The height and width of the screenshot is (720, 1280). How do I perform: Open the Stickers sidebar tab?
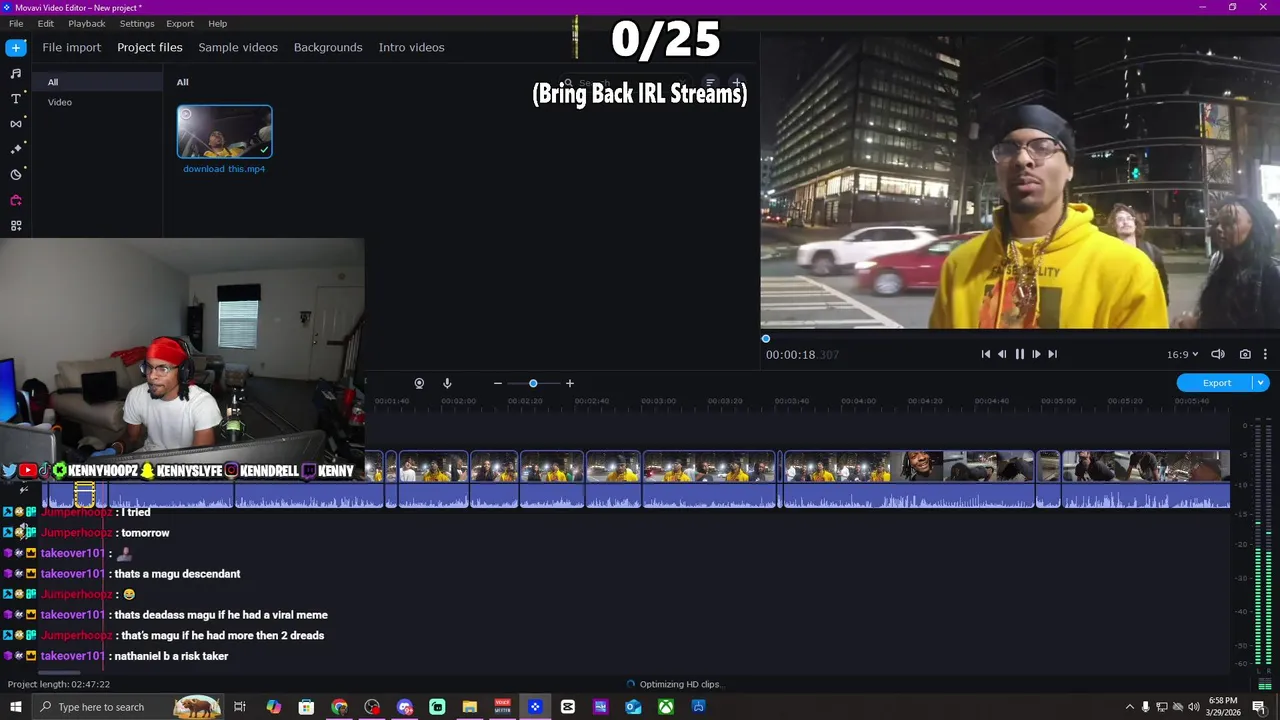tap(16, 175)
